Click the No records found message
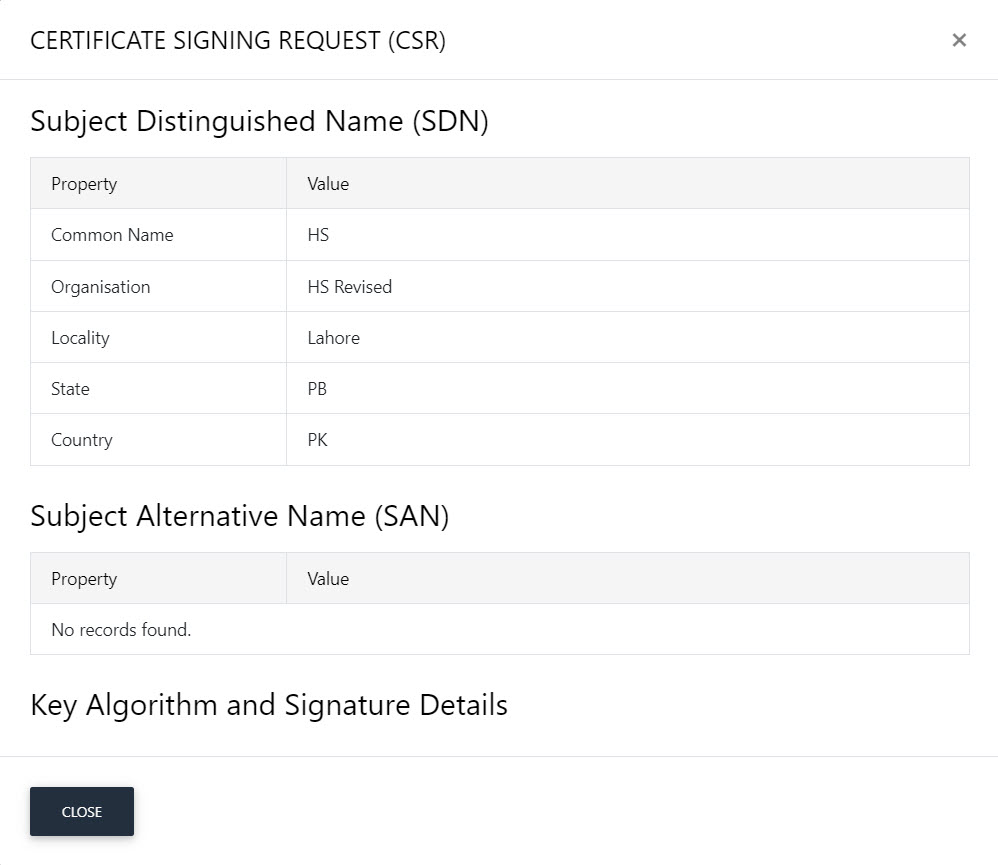998x865 pixels. coord(121,629)
